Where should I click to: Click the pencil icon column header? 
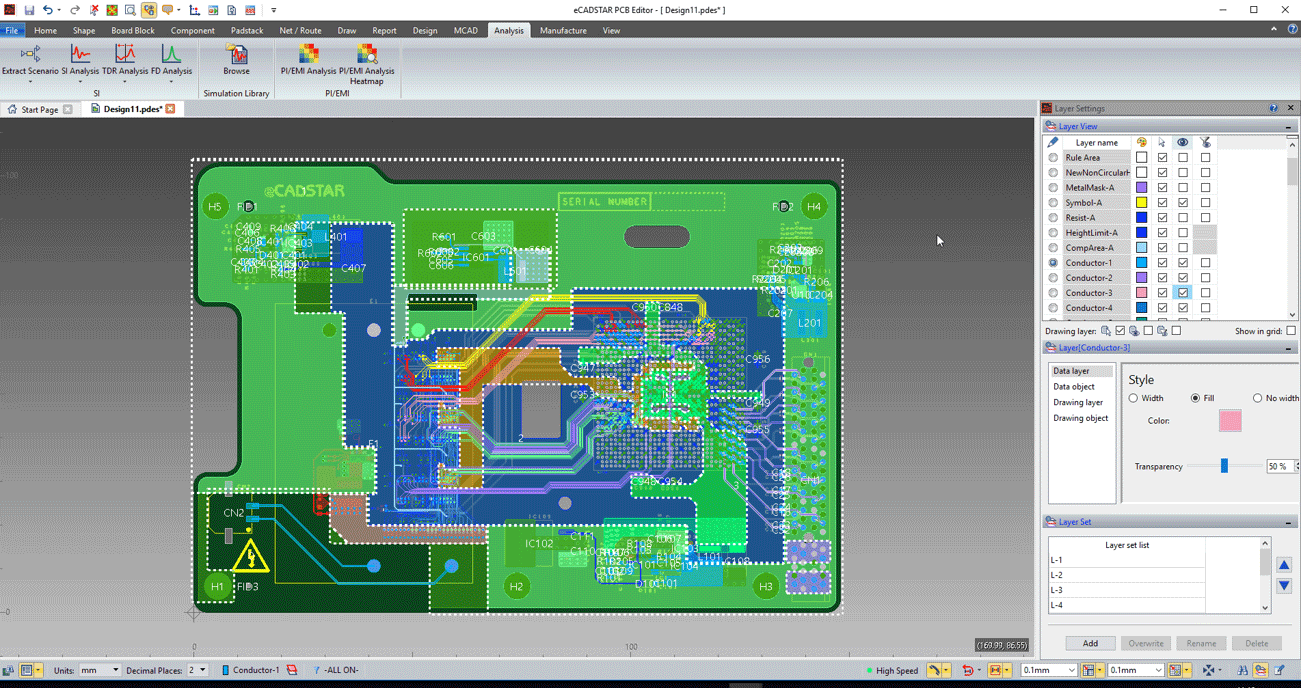pyautogui.click(x=1053, y=142)
